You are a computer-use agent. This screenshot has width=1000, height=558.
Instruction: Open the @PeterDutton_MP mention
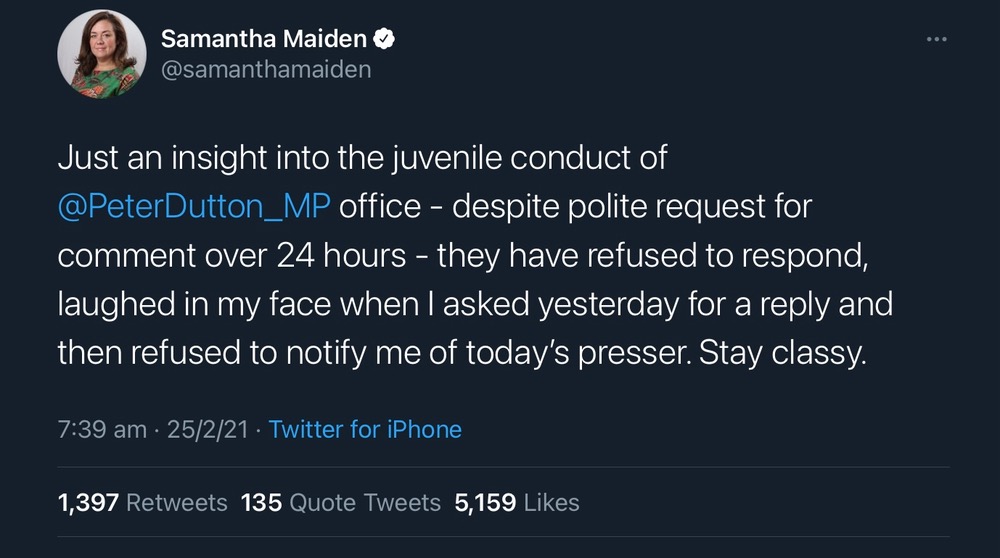(194, 207)
